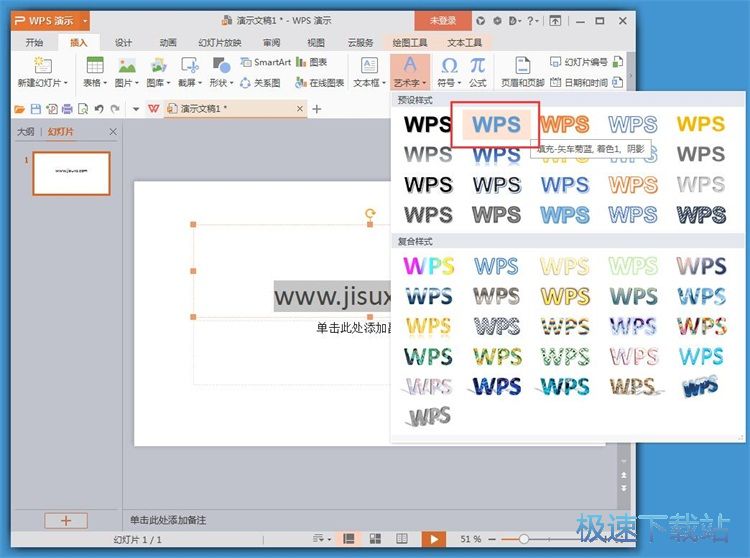
Task: Click the red W home icon
Action: click(x=154, y=109)
